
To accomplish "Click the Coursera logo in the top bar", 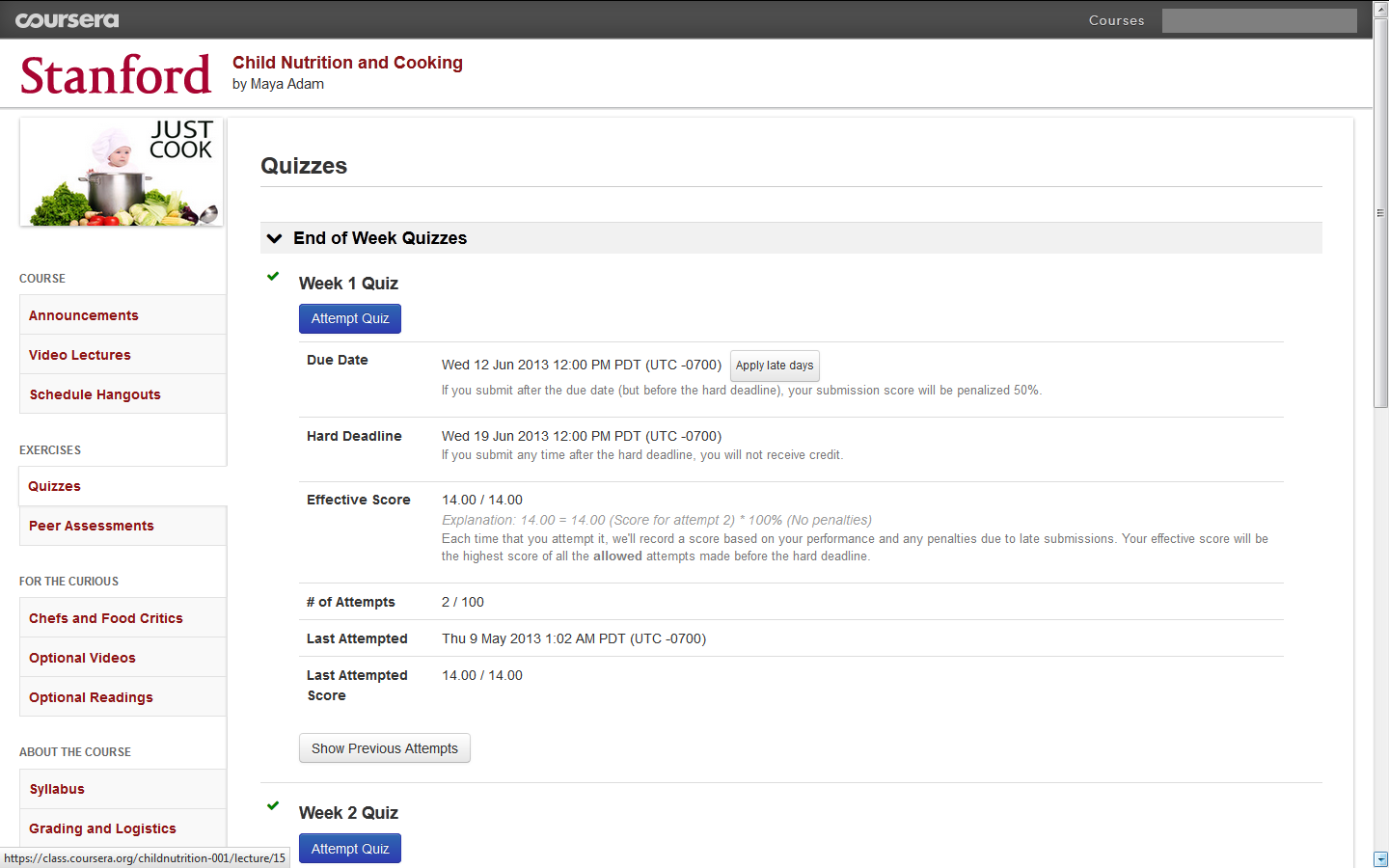I will (67, 20).
